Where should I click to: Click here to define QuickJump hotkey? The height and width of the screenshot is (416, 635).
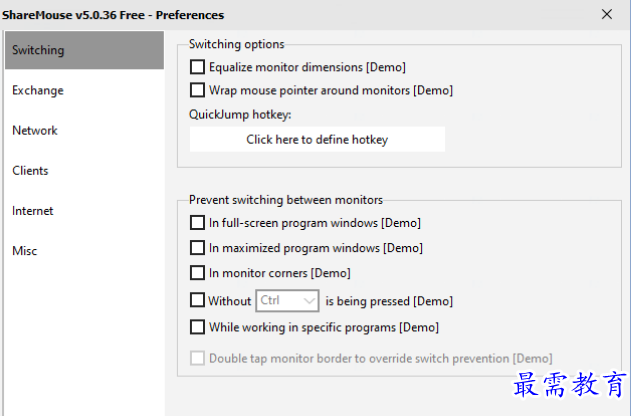[317, 140]
